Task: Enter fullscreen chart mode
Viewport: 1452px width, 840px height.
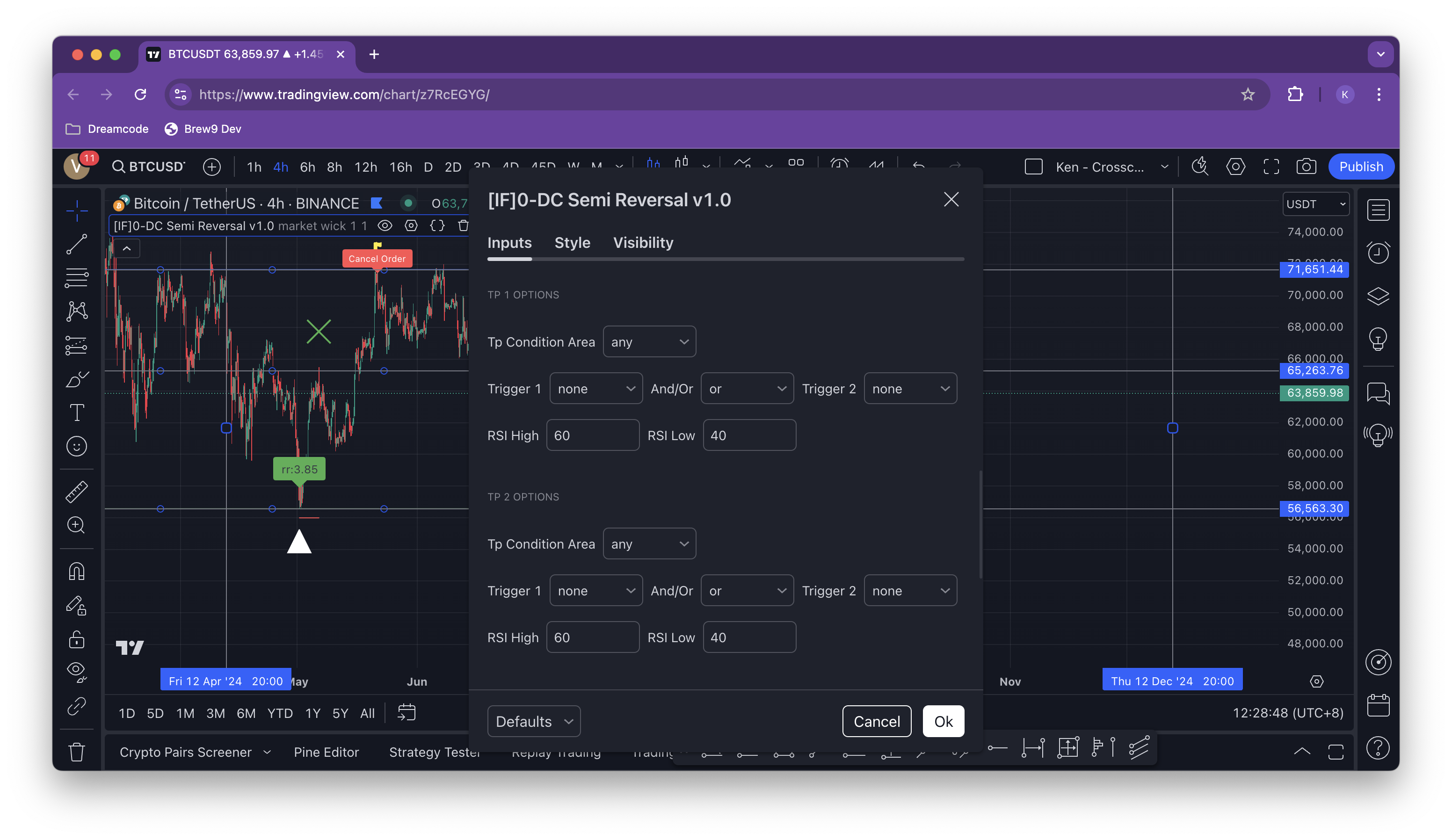Action: coord(1271,167)
